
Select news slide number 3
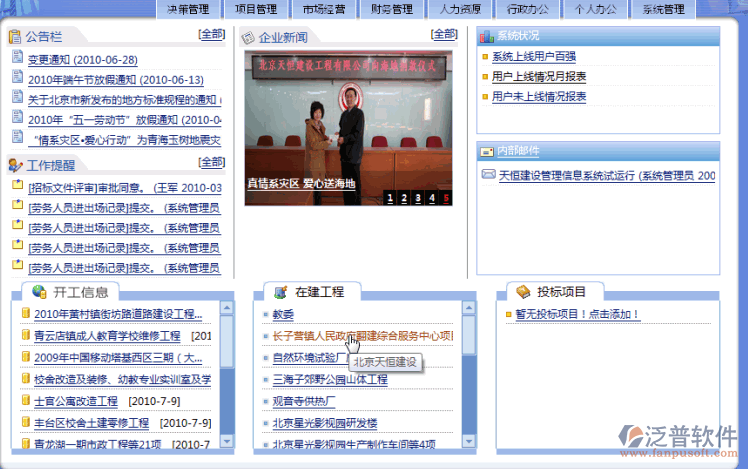[417, 198]
